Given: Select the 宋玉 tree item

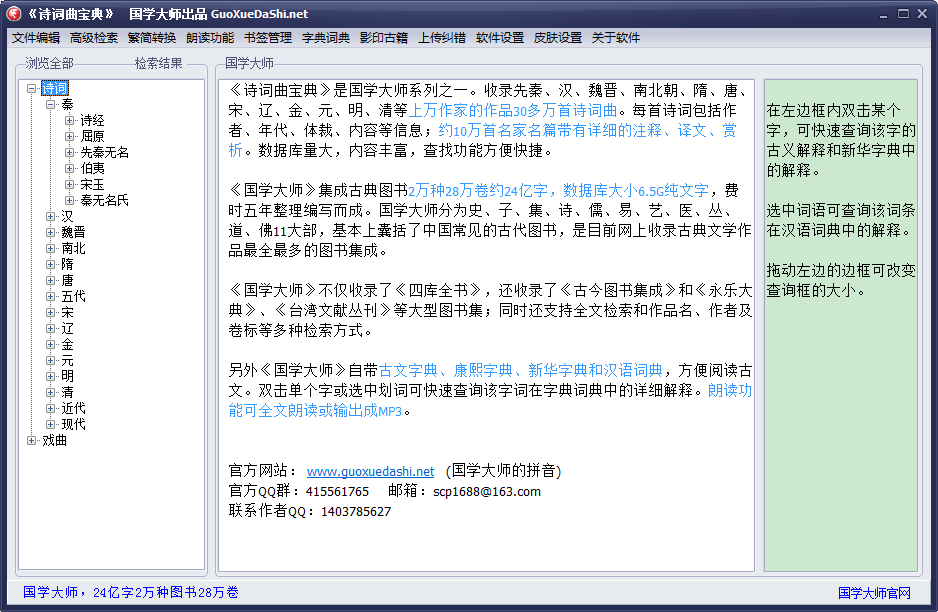Looking at the screenshot, I should (x=92, y=184).
